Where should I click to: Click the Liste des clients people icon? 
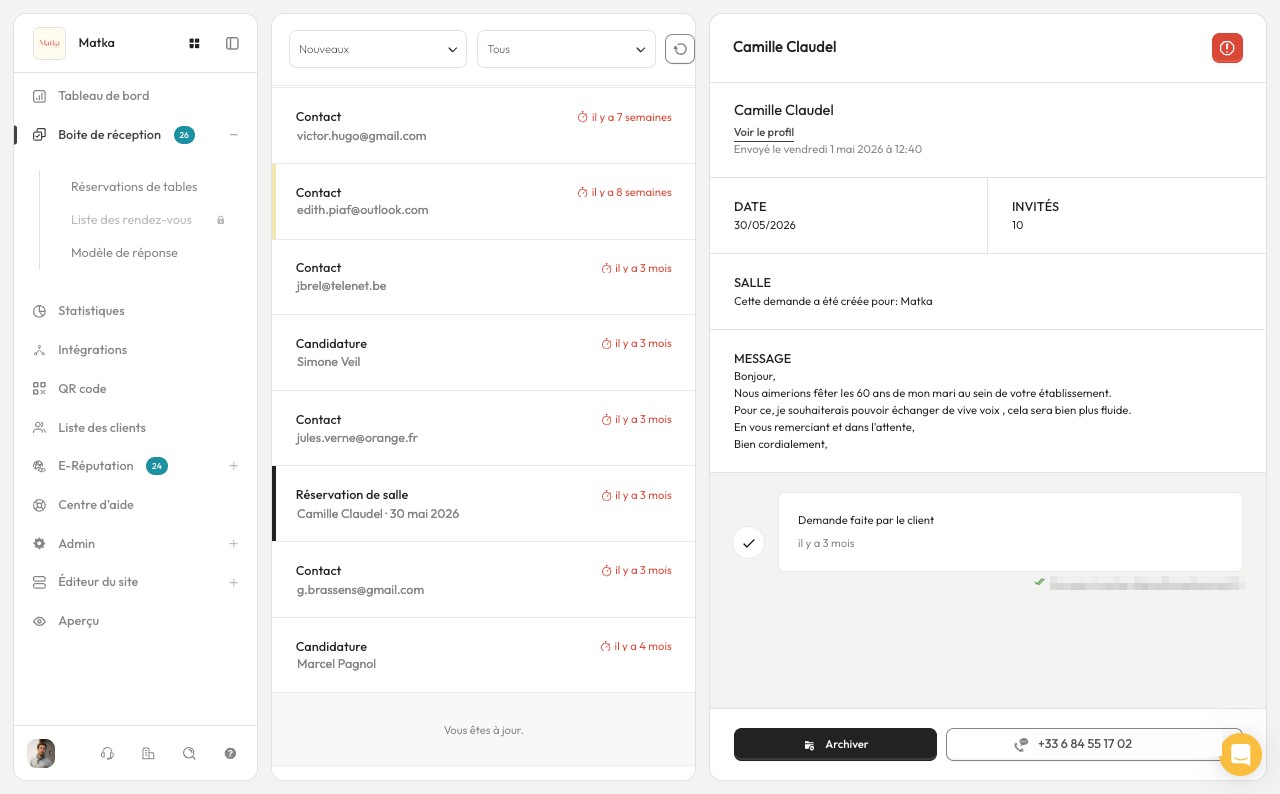[40, 428]
